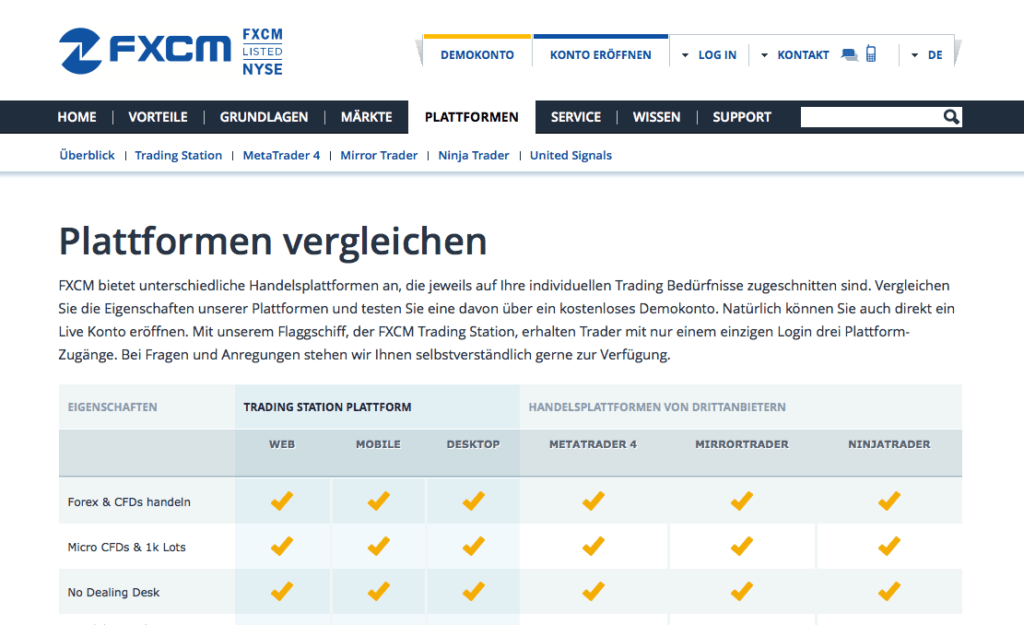Click the No Dealing Desk row label
The width and height of the screenshot is (1024, 625).
pyautogui.click(x=114, y=592)
